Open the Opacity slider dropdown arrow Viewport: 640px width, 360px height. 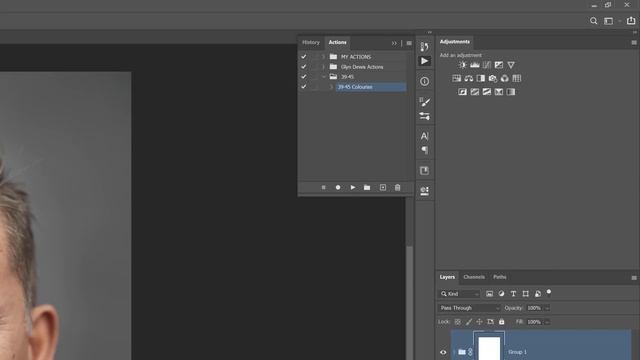547,308
